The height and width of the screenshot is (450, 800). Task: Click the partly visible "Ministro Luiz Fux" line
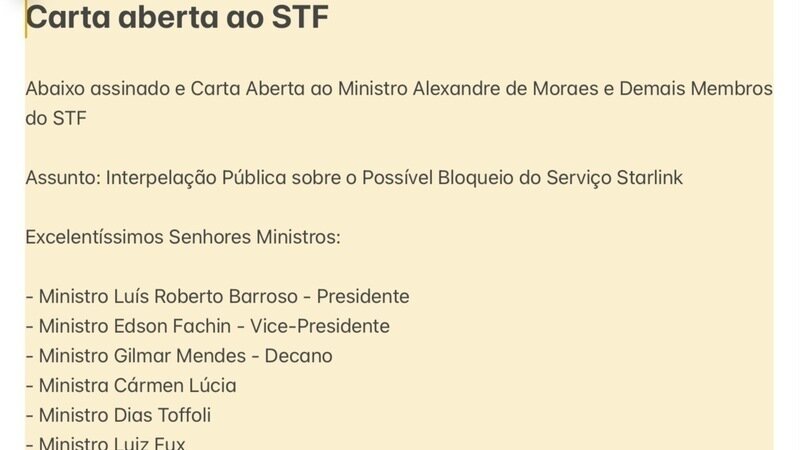111,443
